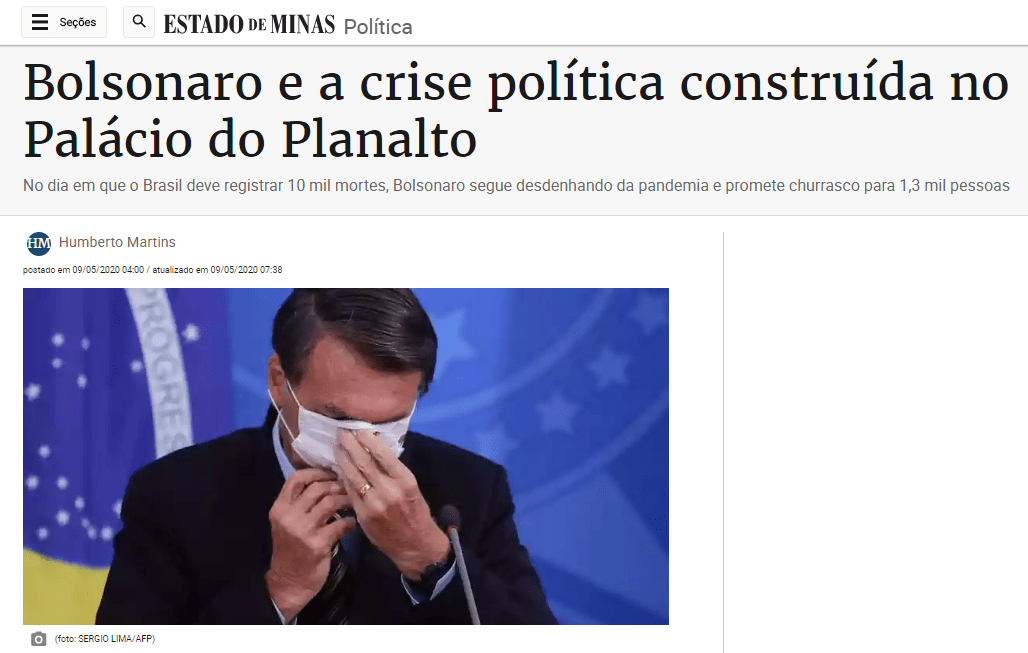
Task: Click the white face mask in photo
Action: [341, 429]
